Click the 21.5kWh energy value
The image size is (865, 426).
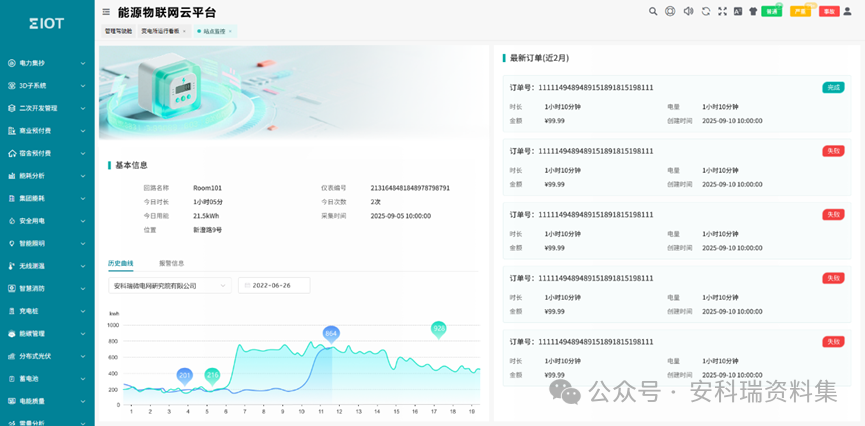[206, 216]
